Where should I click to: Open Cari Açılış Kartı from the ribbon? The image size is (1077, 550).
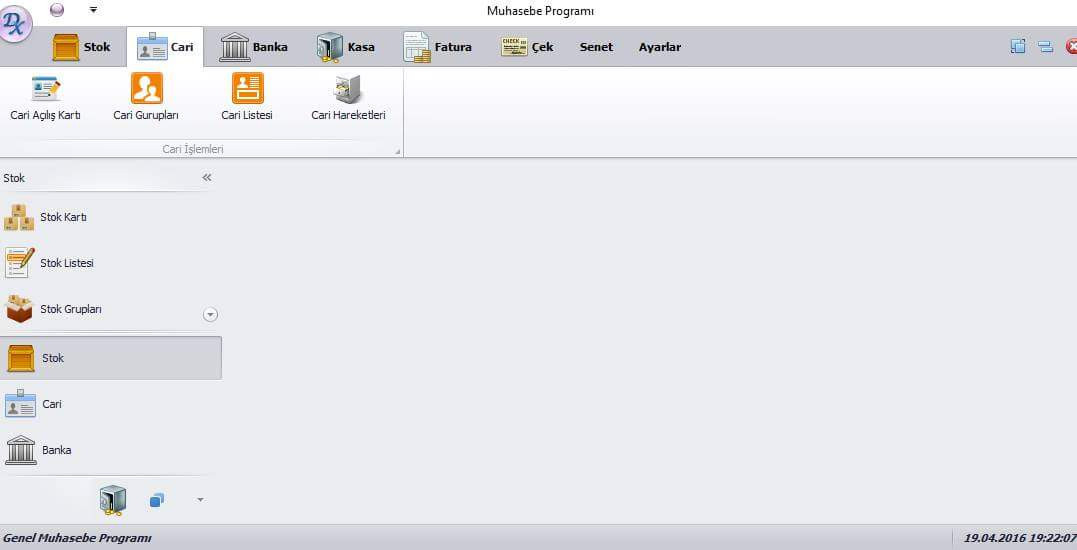point(45,98)
